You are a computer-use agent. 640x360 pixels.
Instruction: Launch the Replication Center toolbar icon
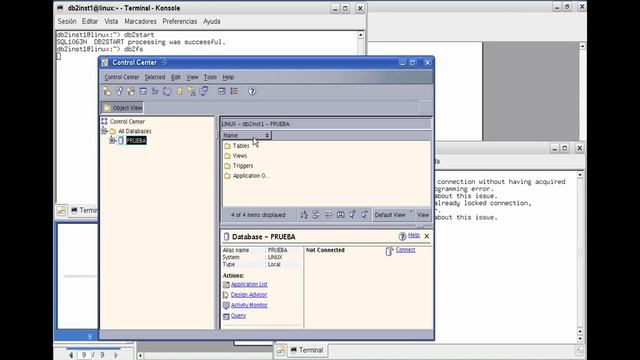[119, 91]
